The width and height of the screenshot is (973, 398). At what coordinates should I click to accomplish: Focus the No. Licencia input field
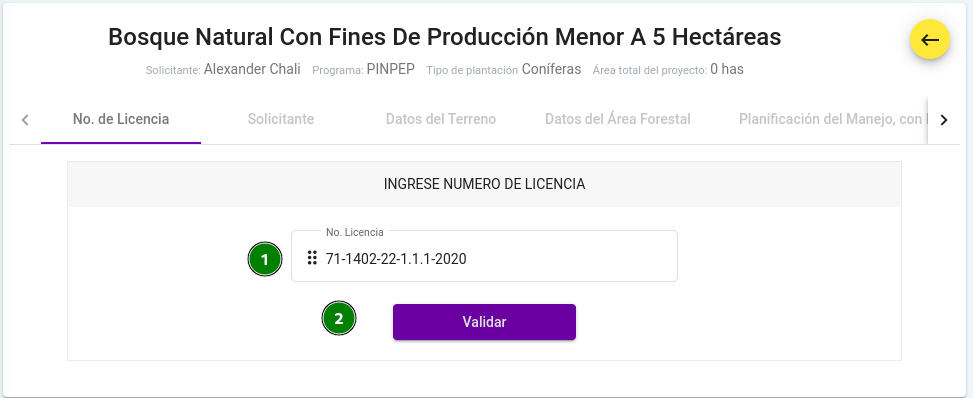tap(484, 256)
